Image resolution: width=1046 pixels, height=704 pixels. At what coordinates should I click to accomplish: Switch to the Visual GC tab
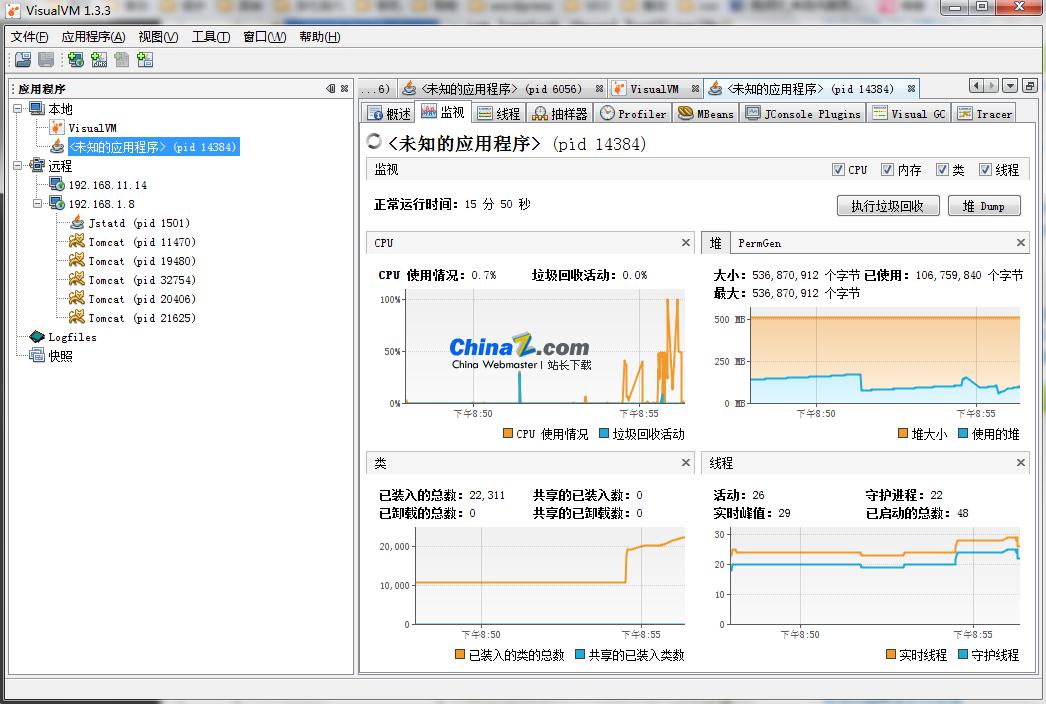pos(909,114)
